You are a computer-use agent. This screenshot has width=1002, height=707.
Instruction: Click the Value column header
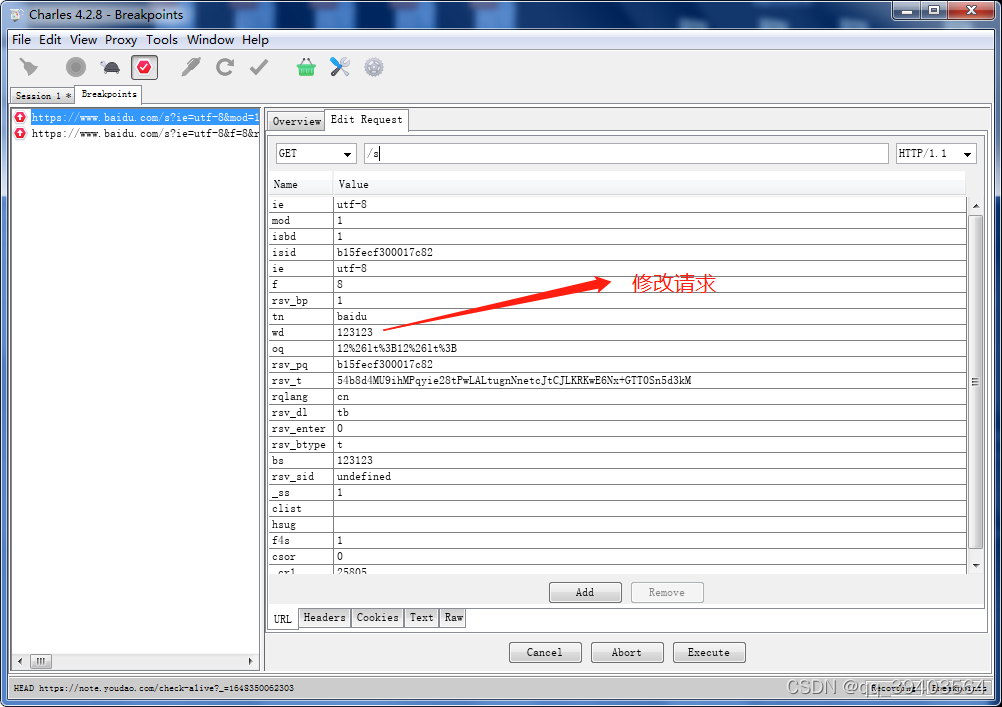649,184
